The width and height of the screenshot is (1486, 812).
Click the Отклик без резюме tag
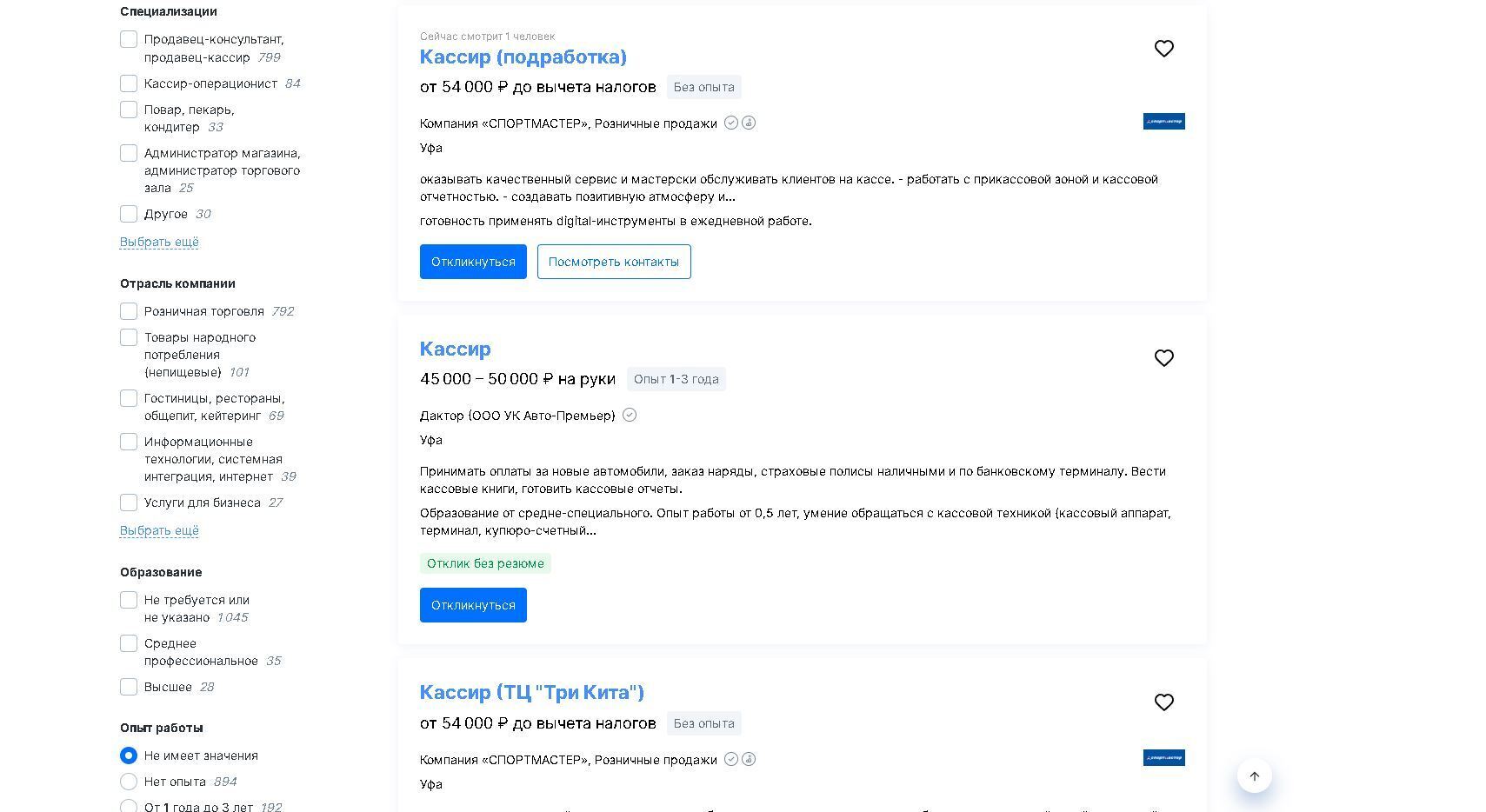(x=485, y=563)
